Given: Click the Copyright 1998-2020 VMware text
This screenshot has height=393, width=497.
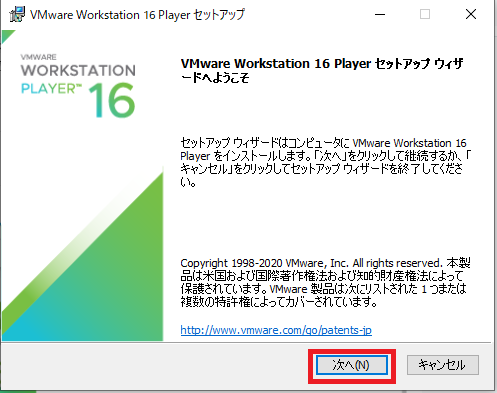Looking at the screenshot, I should pos(325,282).
